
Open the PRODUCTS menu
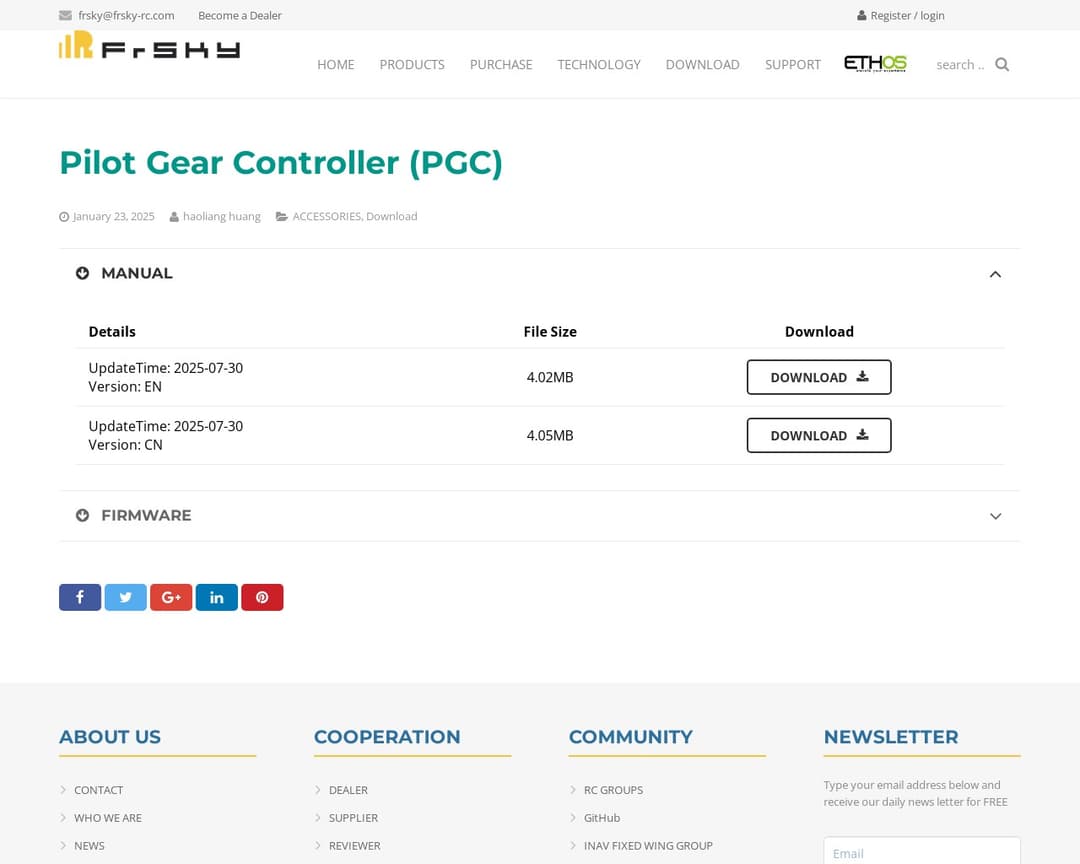point(411,64)
